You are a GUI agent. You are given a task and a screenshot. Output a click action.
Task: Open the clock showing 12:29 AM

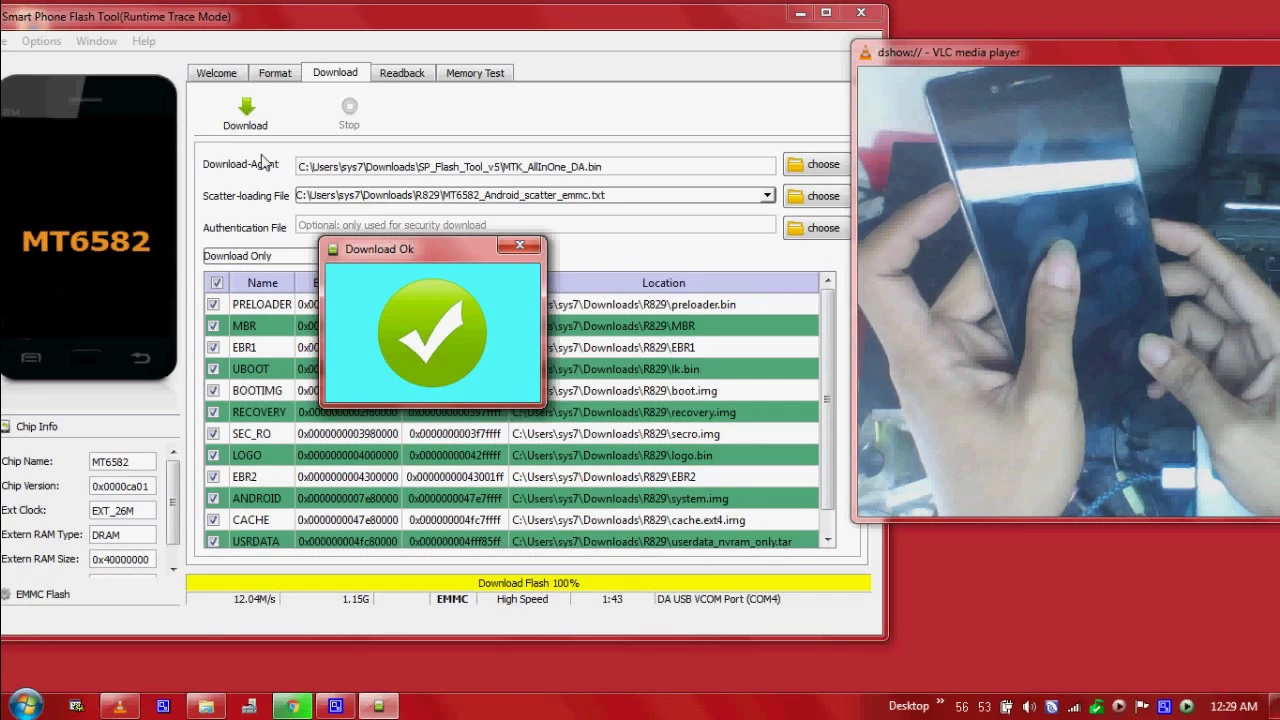click(x=1233, y=707)
